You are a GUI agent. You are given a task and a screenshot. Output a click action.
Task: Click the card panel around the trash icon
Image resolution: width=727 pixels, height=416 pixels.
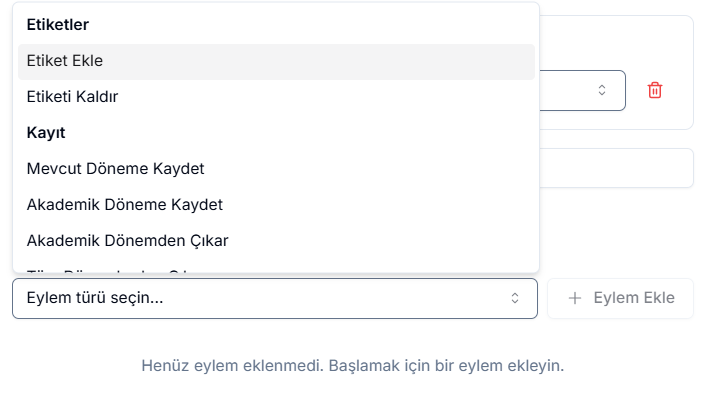680,40
